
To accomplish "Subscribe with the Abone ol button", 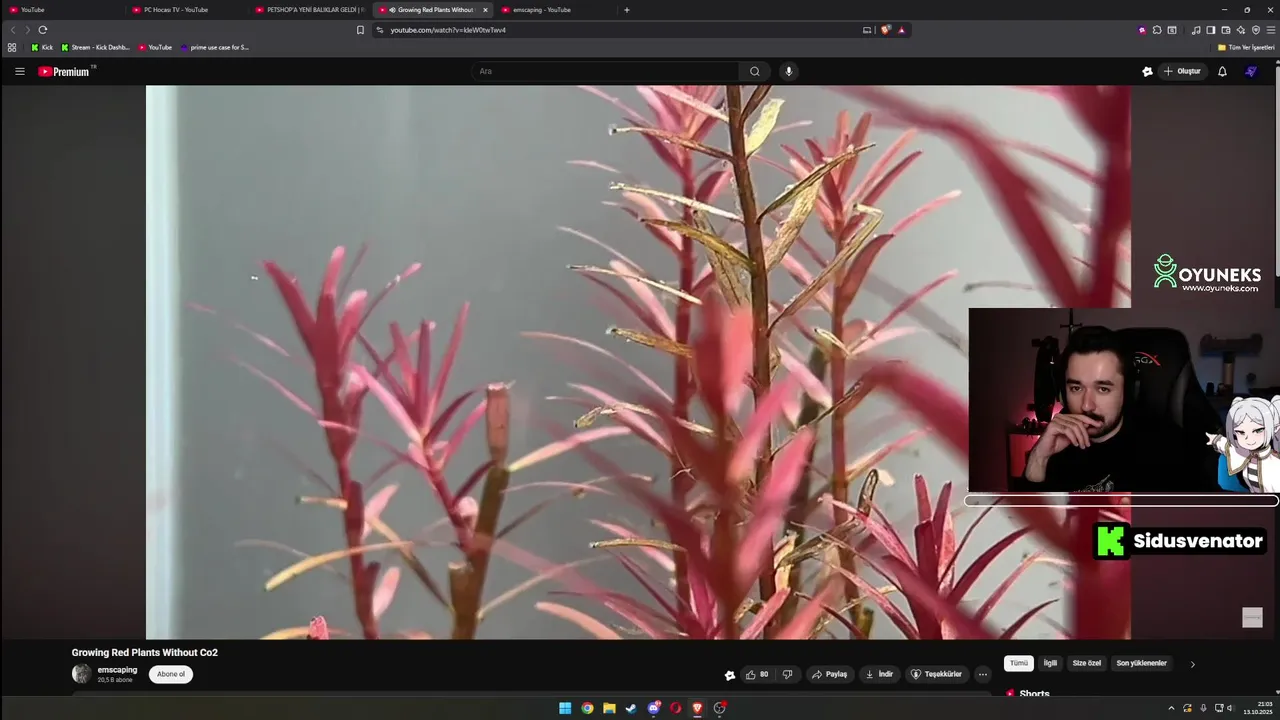I will click(171, 674).
